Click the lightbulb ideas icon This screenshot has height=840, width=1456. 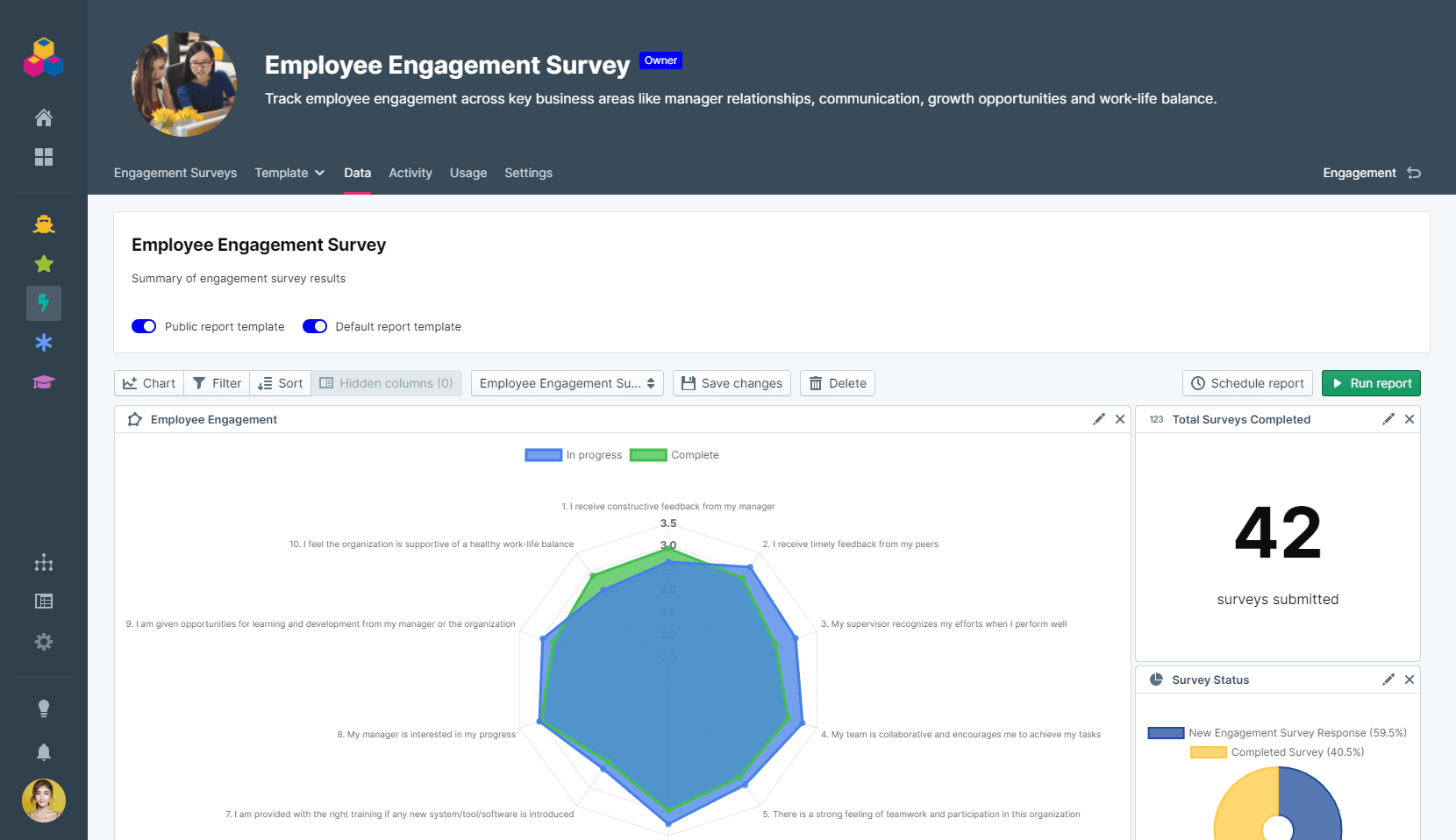tap(44, 708)
